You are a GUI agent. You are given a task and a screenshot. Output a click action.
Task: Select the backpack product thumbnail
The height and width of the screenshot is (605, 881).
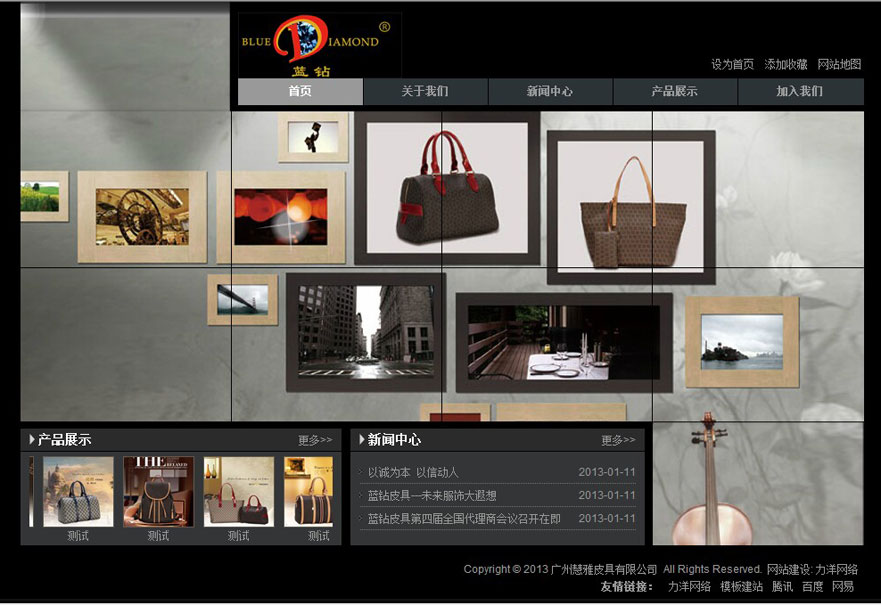point(158,492)
